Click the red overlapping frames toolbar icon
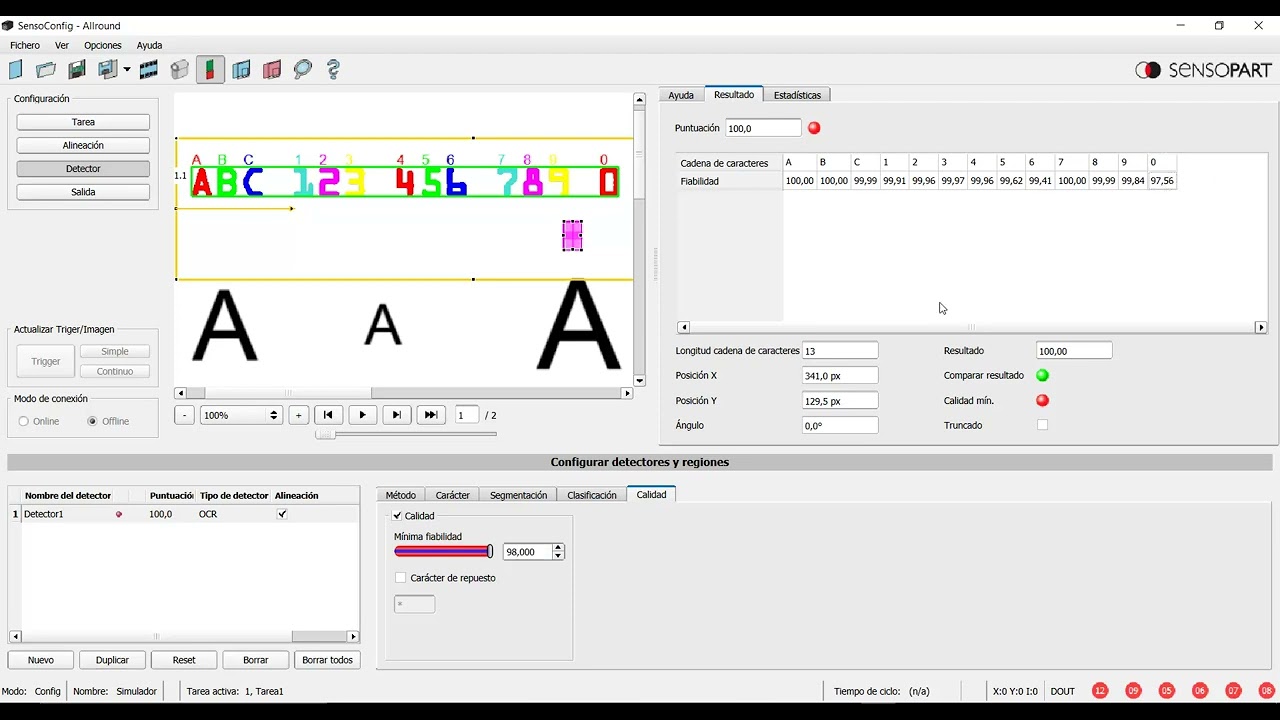1280x720 pixels. [272, 69]
